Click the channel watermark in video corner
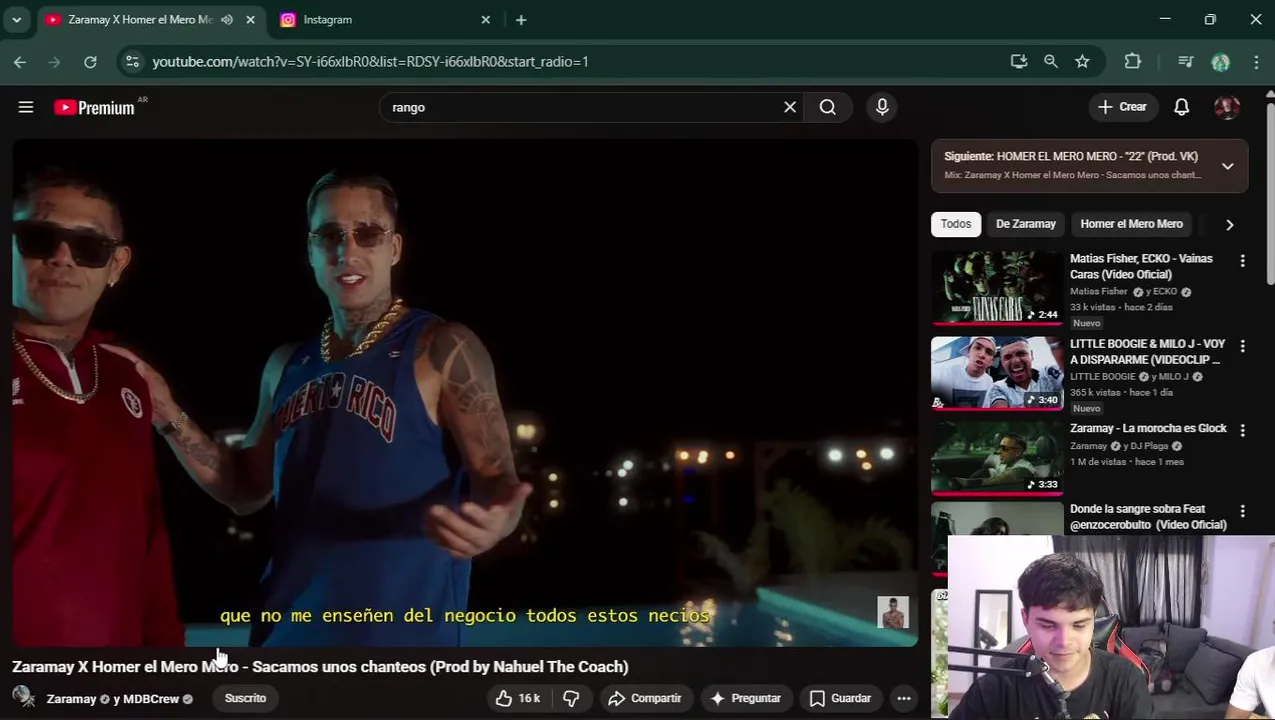This screenshot has height=720, width=1275. [893, 612]
